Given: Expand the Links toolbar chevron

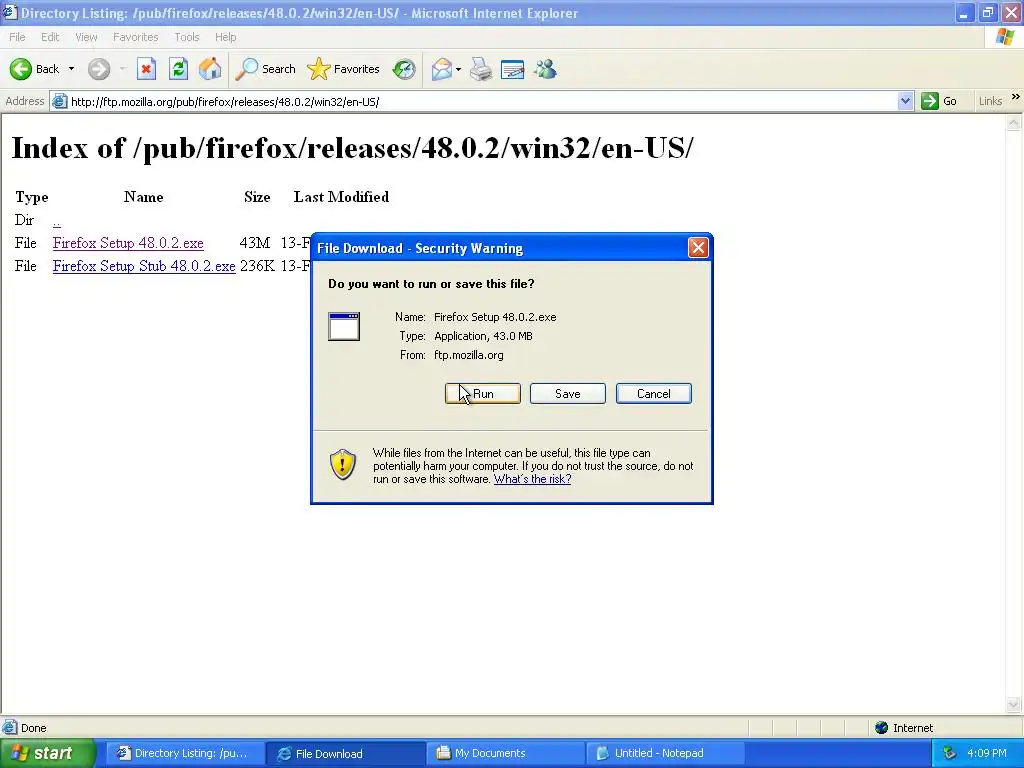Looking at the screenshot, I should [1016, 97].
